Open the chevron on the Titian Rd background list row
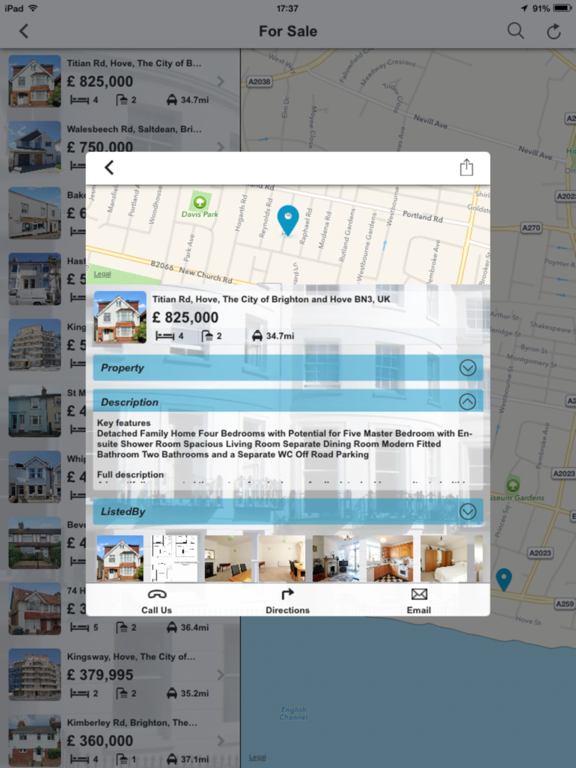Screen dimensions: 576x768 [220, 81]
